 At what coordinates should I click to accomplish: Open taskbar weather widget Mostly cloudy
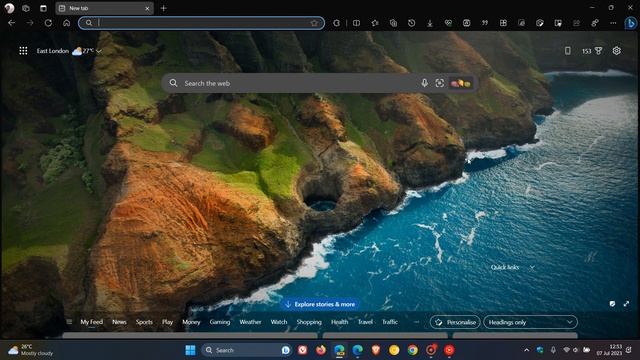pyautogui.click(x=31, y=350)
